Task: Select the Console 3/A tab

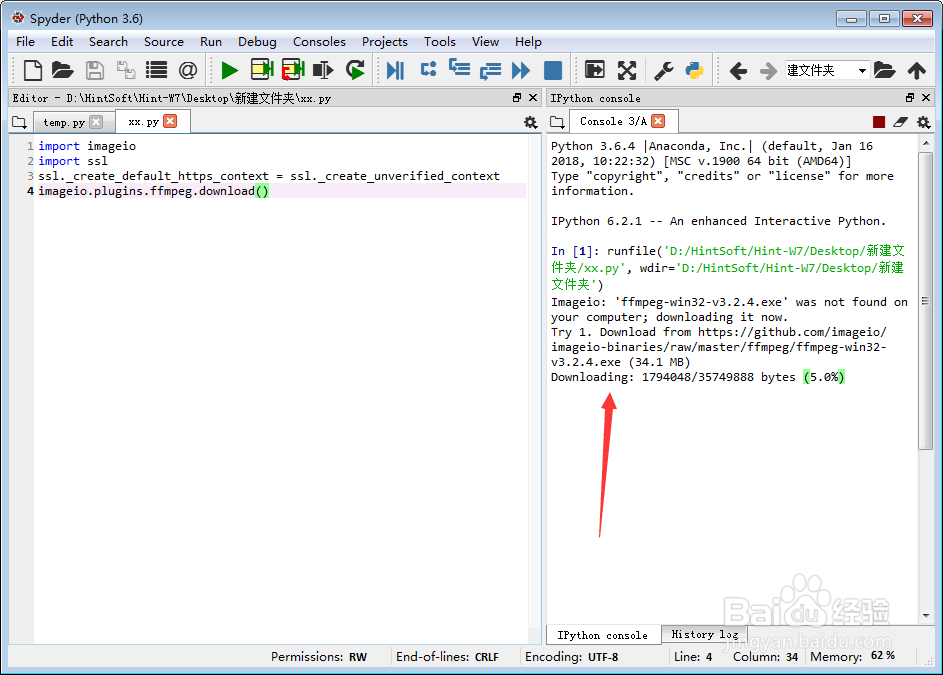Action: [613, 121]
